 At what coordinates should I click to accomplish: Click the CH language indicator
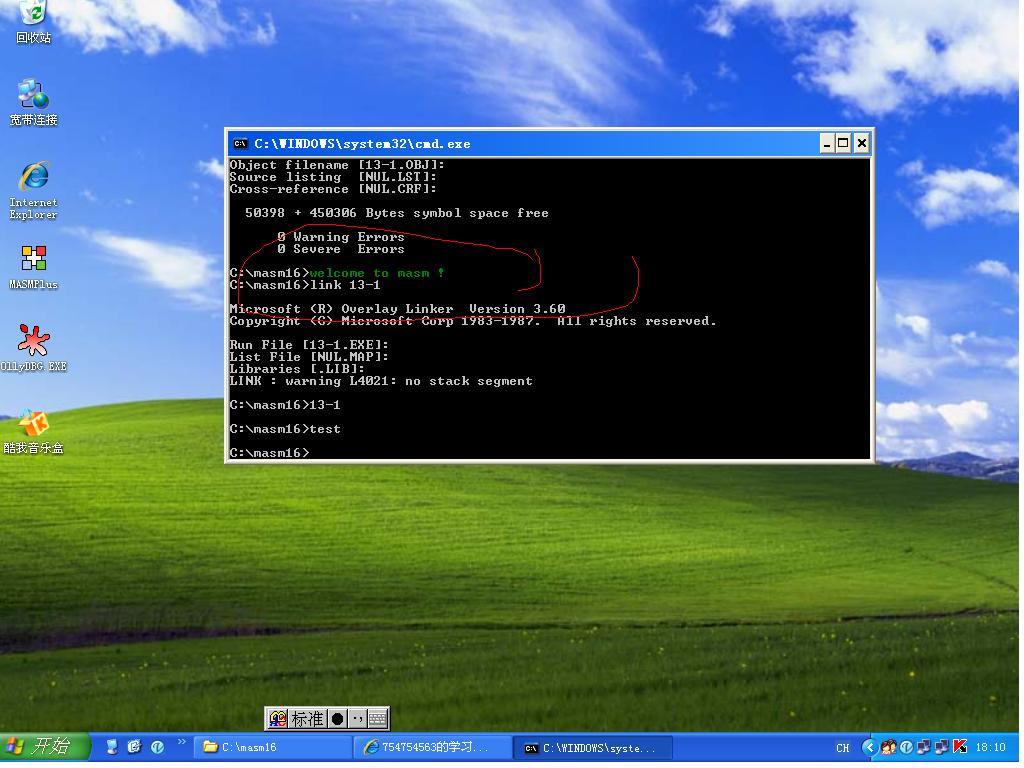tap(842, 748)
